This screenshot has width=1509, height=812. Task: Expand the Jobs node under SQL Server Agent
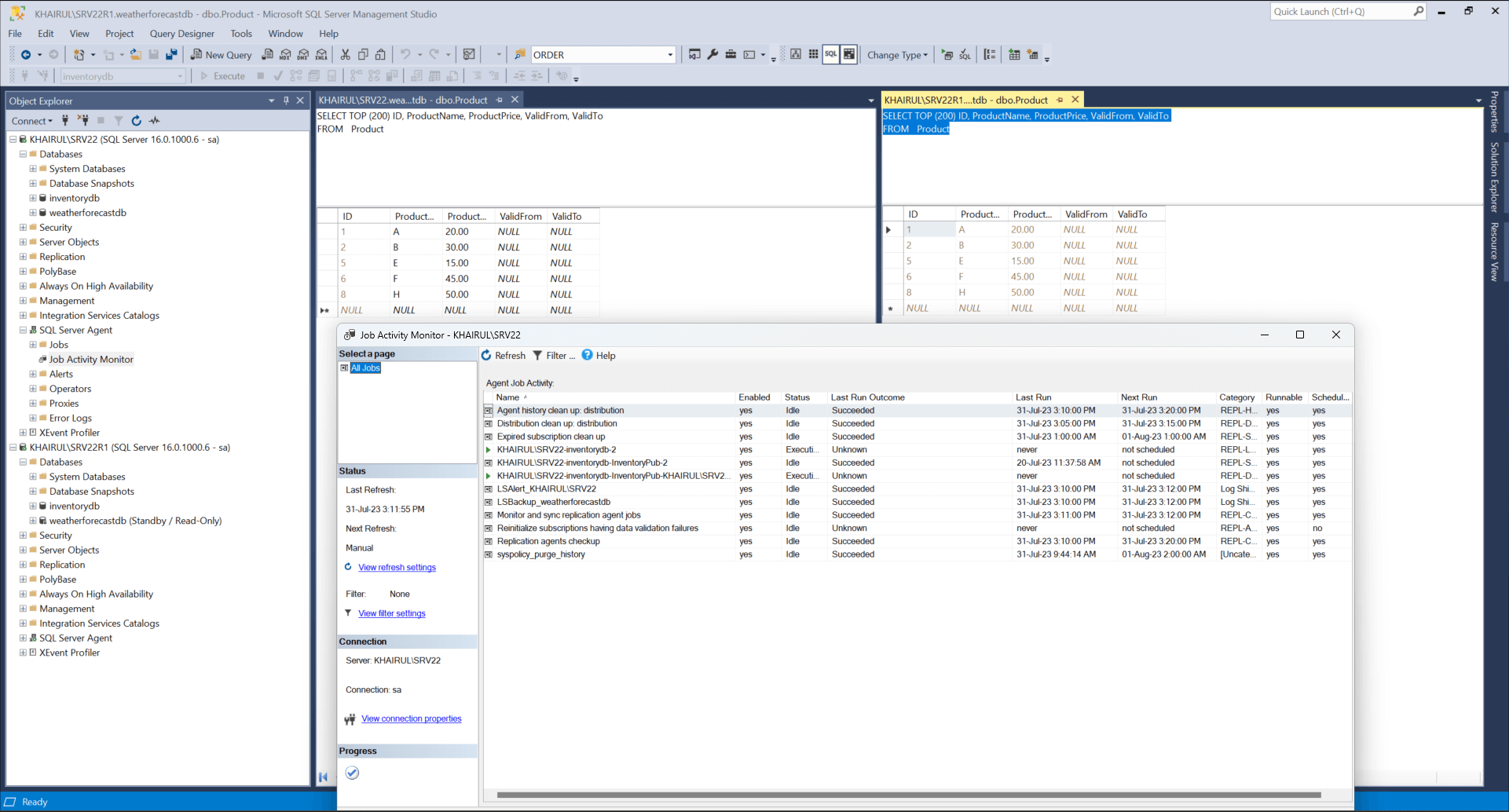(33, 345)
